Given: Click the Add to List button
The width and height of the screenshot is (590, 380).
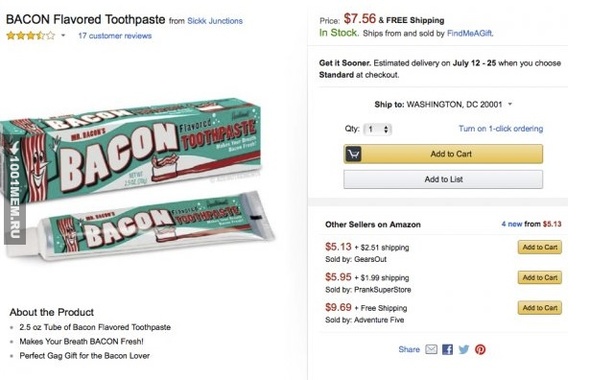Looking at the screenshot, I should pyautogui.click(x=443, y=179).
